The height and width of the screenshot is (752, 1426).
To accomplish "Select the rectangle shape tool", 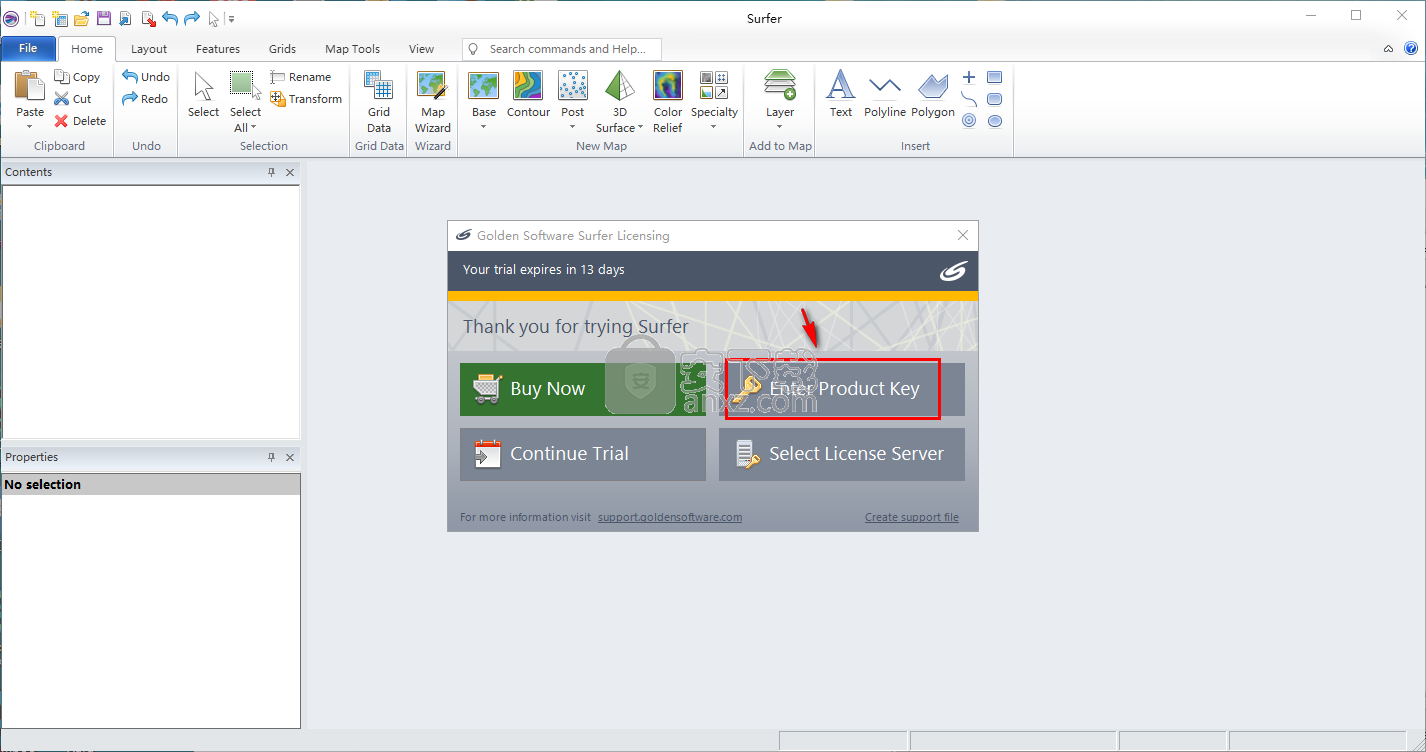I will 995,77.
